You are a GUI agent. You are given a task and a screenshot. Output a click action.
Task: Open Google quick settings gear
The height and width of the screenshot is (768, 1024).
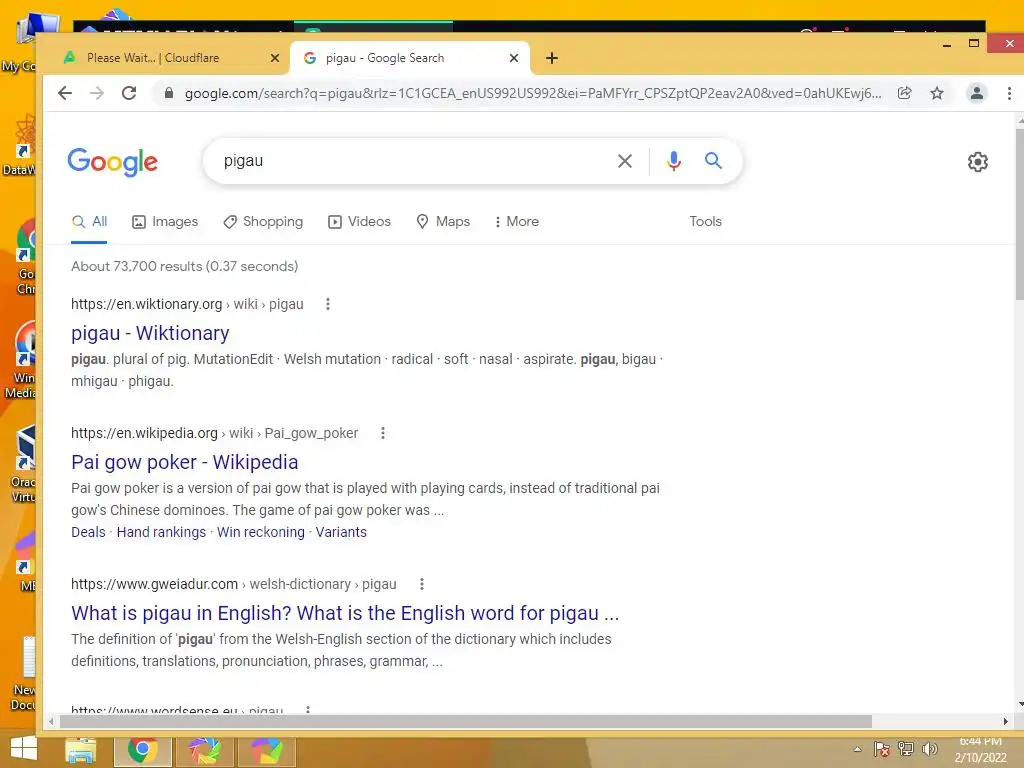[x=978, y=162]
